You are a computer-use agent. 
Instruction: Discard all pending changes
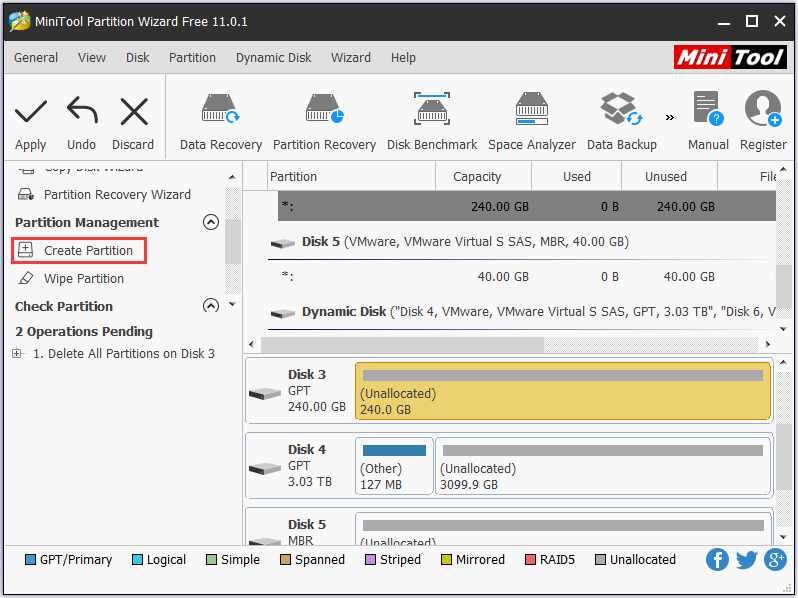pyautogui.click(x=133, y=122)
